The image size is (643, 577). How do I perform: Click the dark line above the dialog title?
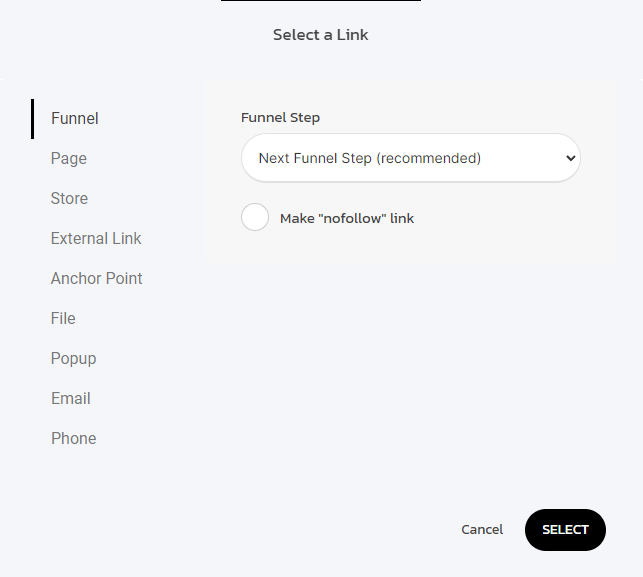pyautogui.click(x=320, y=1)
